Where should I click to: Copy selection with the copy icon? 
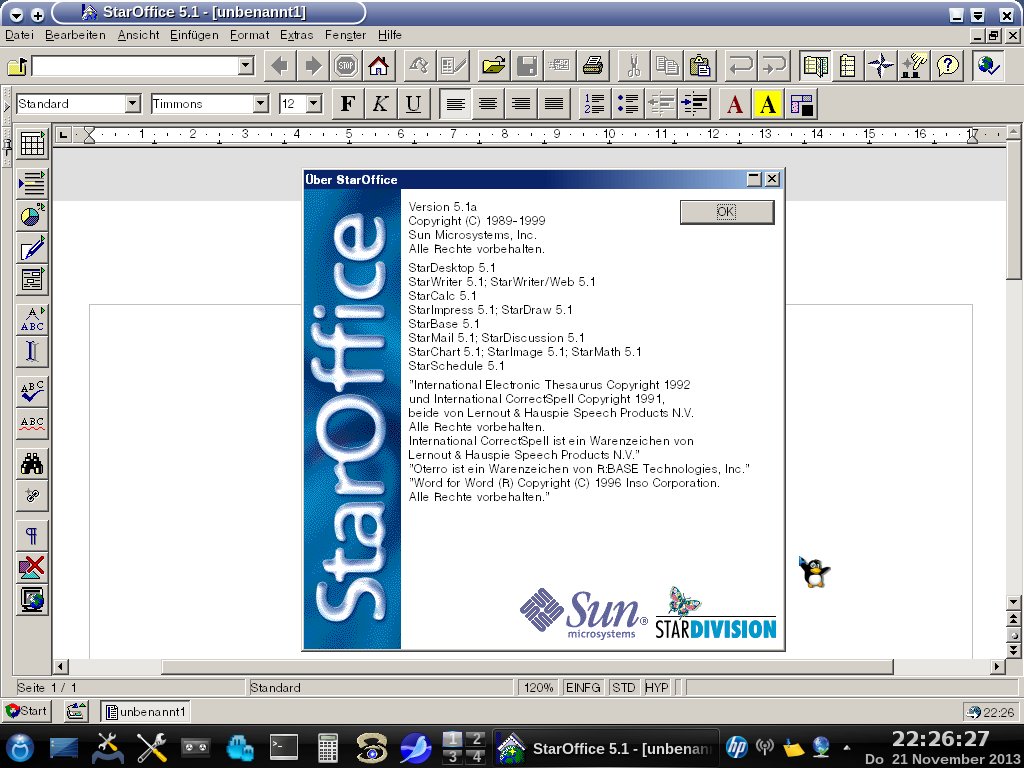pyautogui.click(x=667, y=65)
